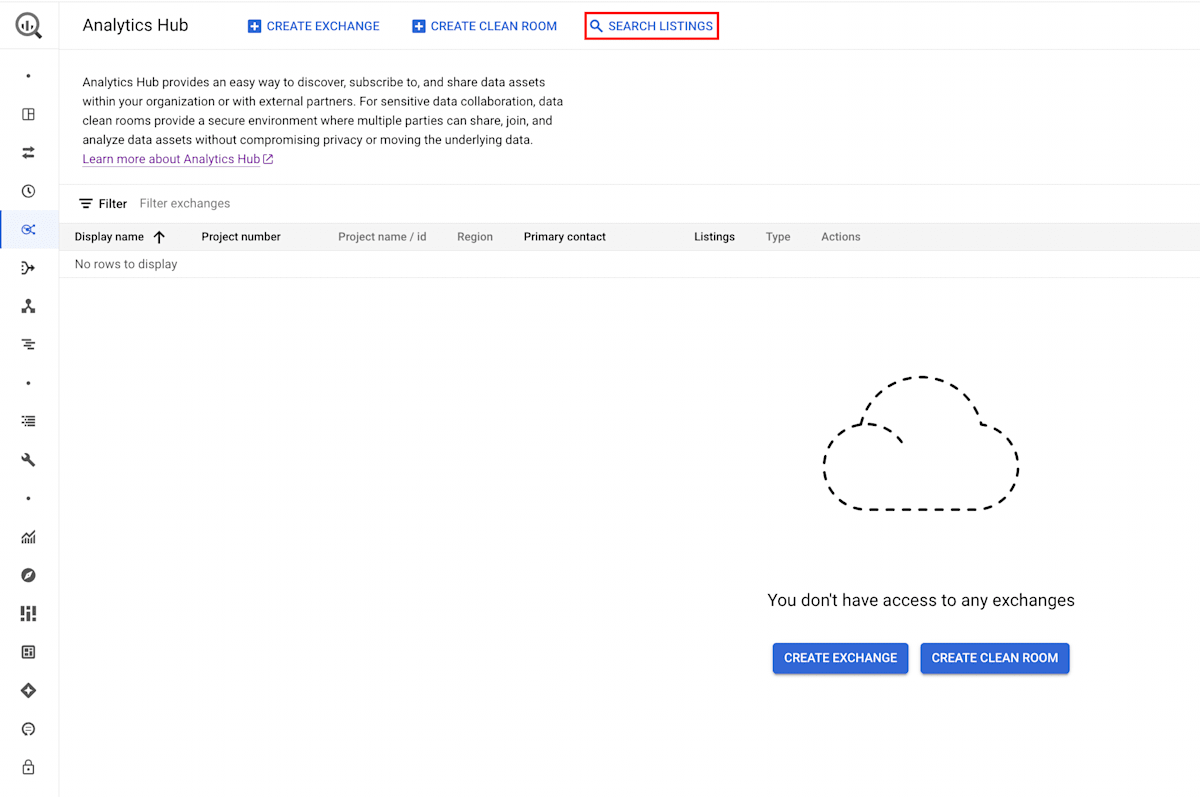Viewport: 1200px width, 797px height.
Task: Click the blue Create Clean Room button
Action: tap(995, 658)
